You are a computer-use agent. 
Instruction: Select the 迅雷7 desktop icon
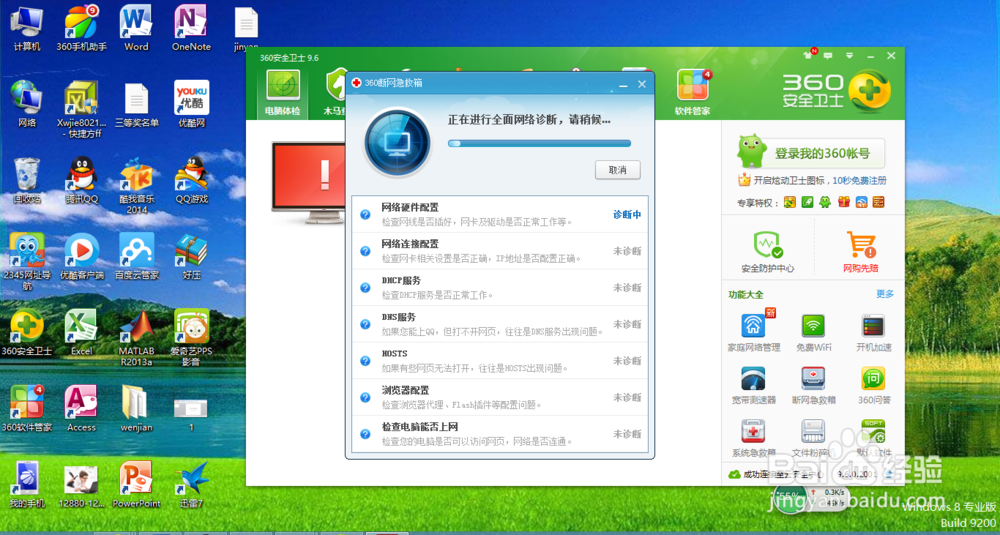click(191, 485)
